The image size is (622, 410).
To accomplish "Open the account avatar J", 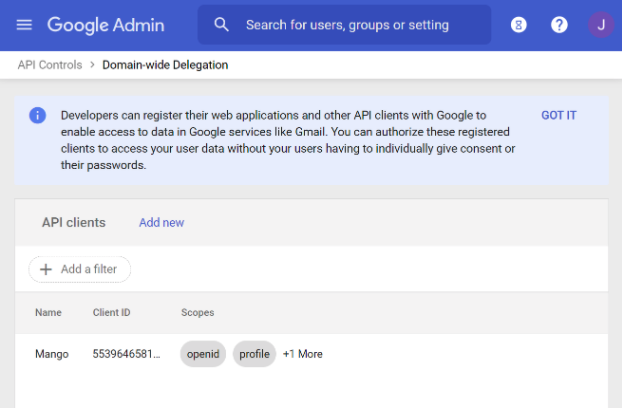I will pos(601,25).
